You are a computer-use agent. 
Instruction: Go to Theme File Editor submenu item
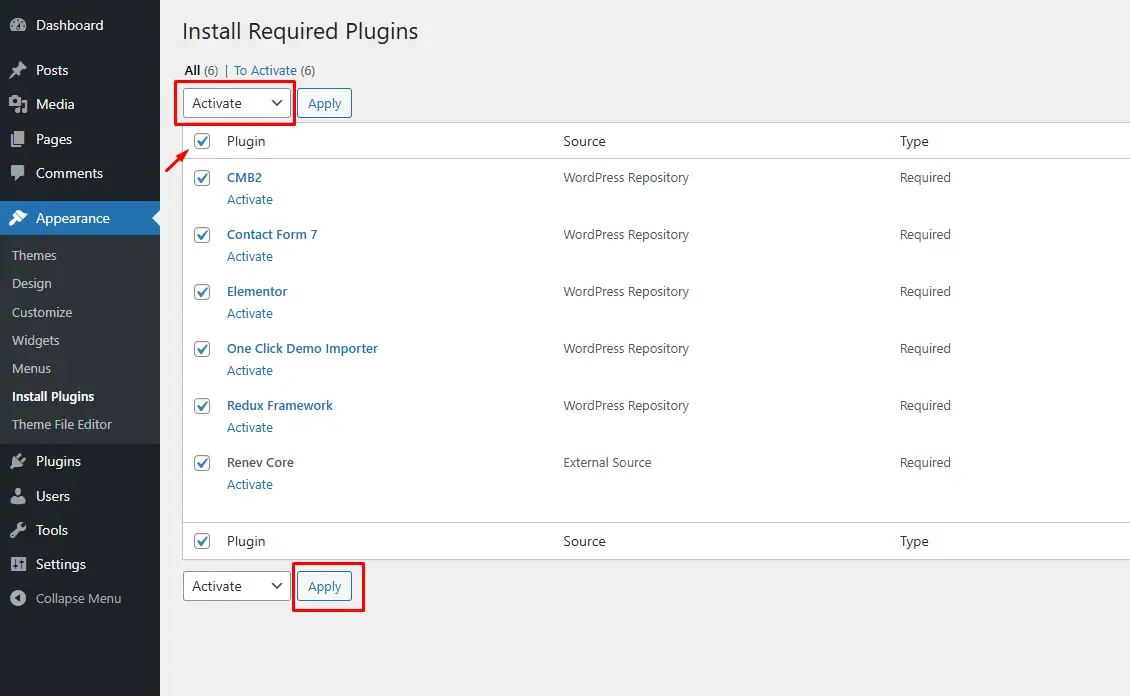[x=61, y=425]
